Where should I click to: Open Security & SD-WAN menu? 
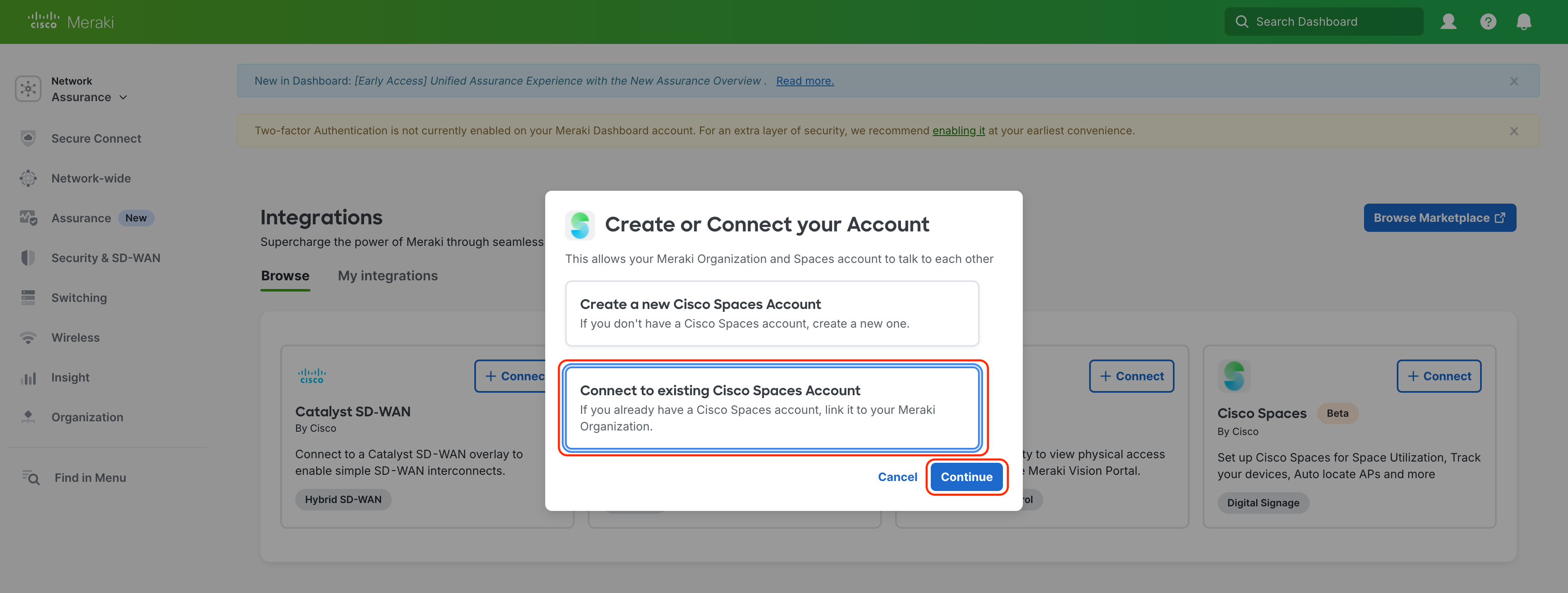tap(105, 258)
